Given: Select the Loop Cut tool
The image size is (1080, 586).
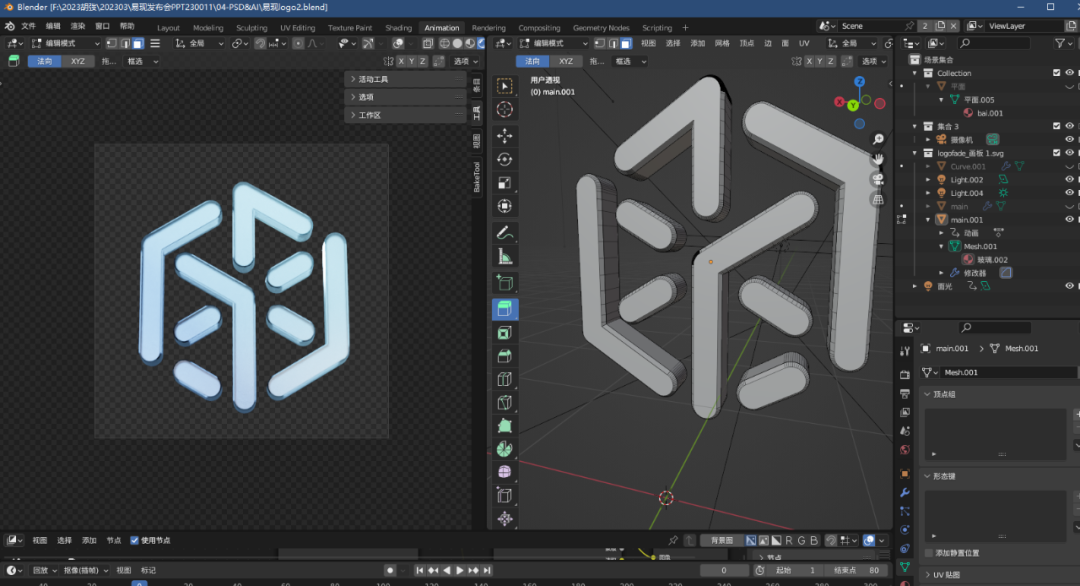Looking at the screenshot, I should coord(505,379).
